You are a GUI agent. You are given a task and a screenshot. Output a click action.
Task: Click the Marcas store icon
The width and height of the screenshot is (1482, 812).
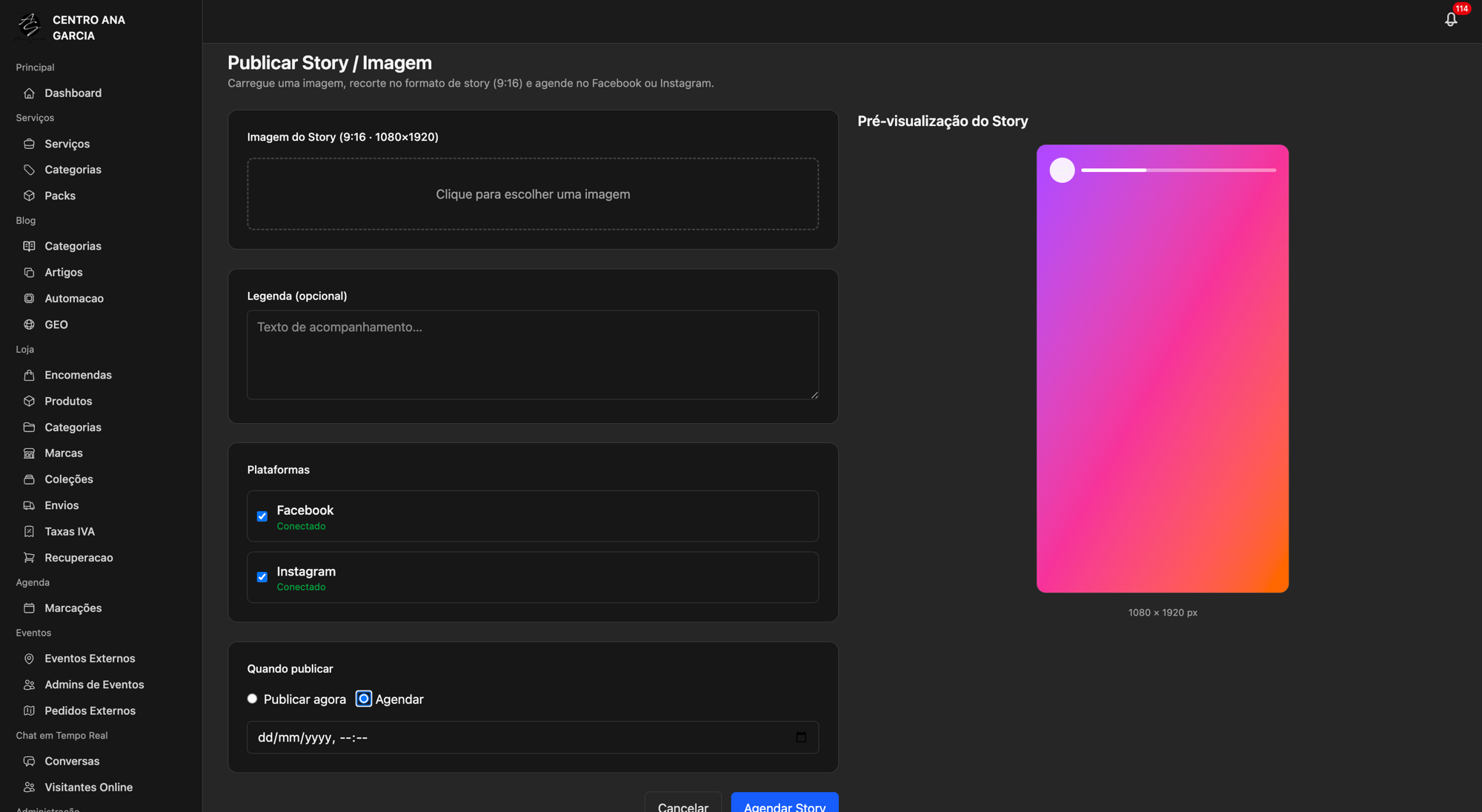(29, 453)
